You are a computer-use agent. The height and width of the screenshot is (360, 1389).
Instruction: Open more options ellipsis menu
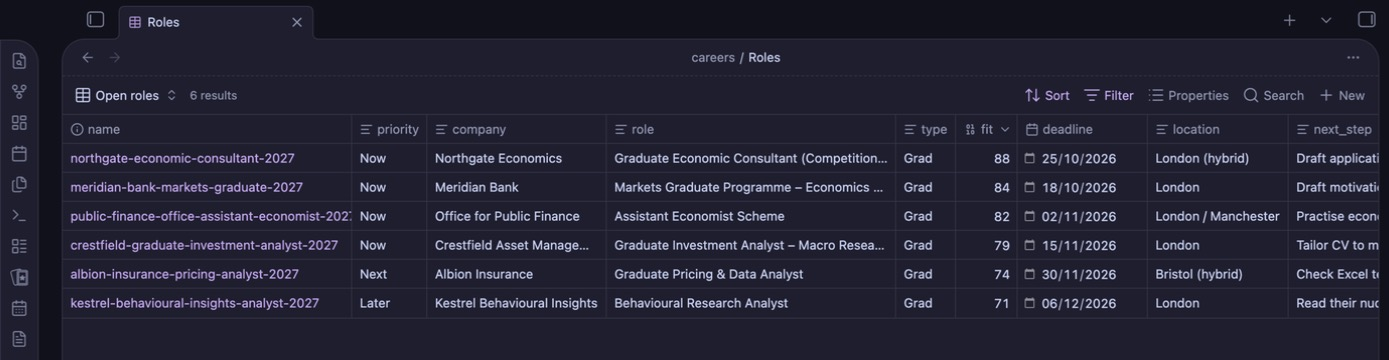1353,58
